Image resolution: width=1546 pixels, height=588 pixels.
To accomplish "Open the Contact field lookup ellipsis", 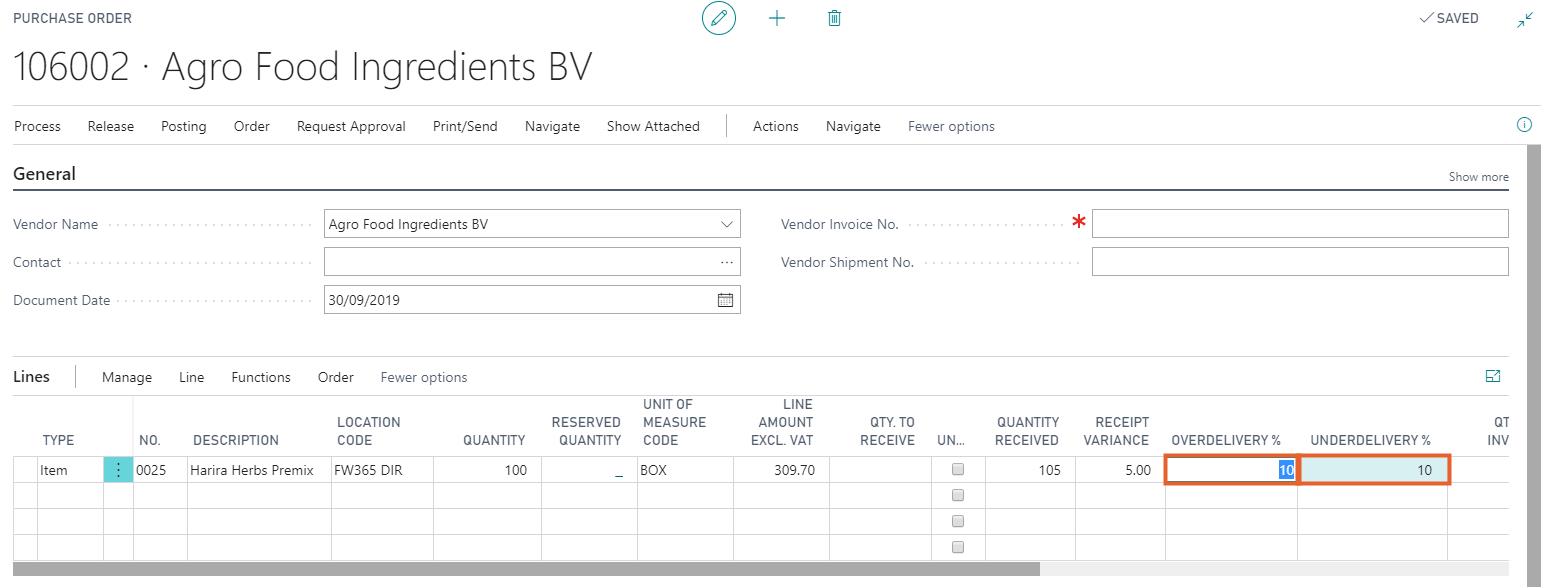I will click(x=726, y=262).
